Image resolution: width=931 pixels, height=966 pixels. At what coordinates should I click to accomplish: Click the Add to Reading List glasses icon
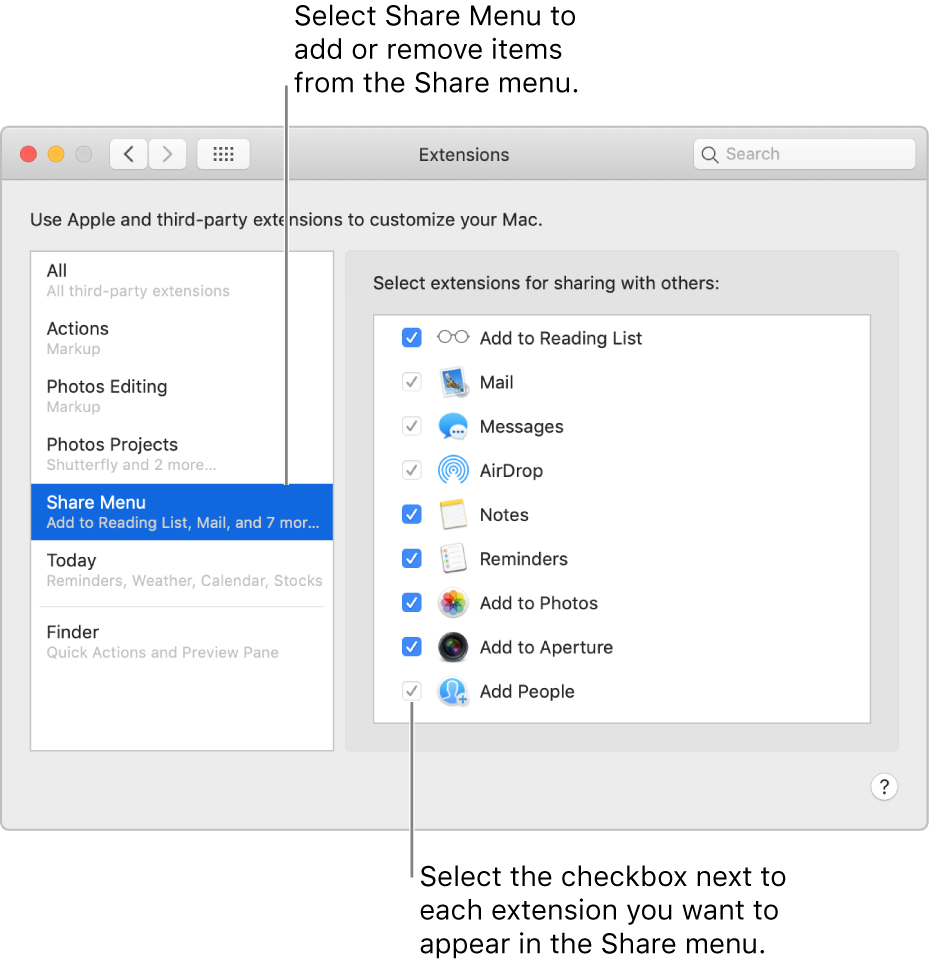tap(452, 338)
